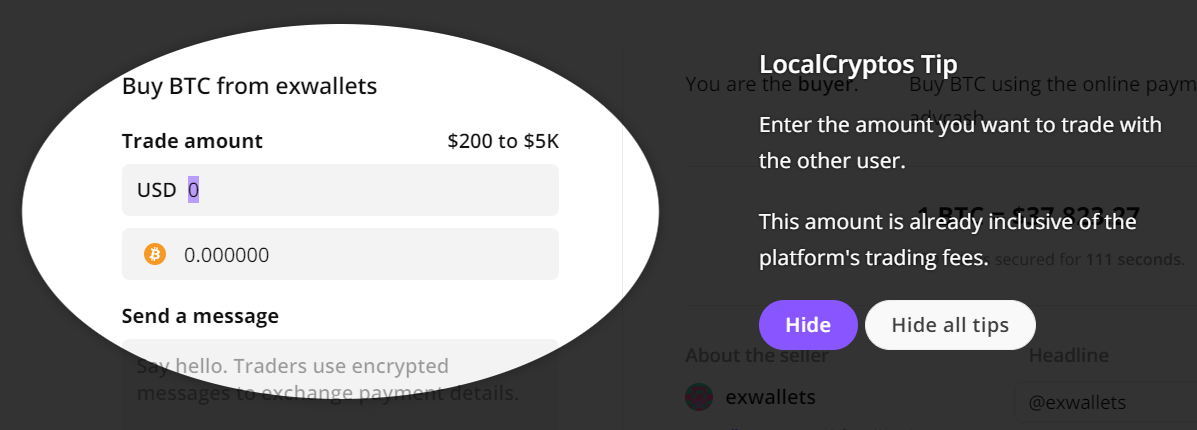Click the exwallets seller avatar icon
Image resolution: width=1197 pixels, height=430 pixels.
pyautogui.click(x=698, y=397)
